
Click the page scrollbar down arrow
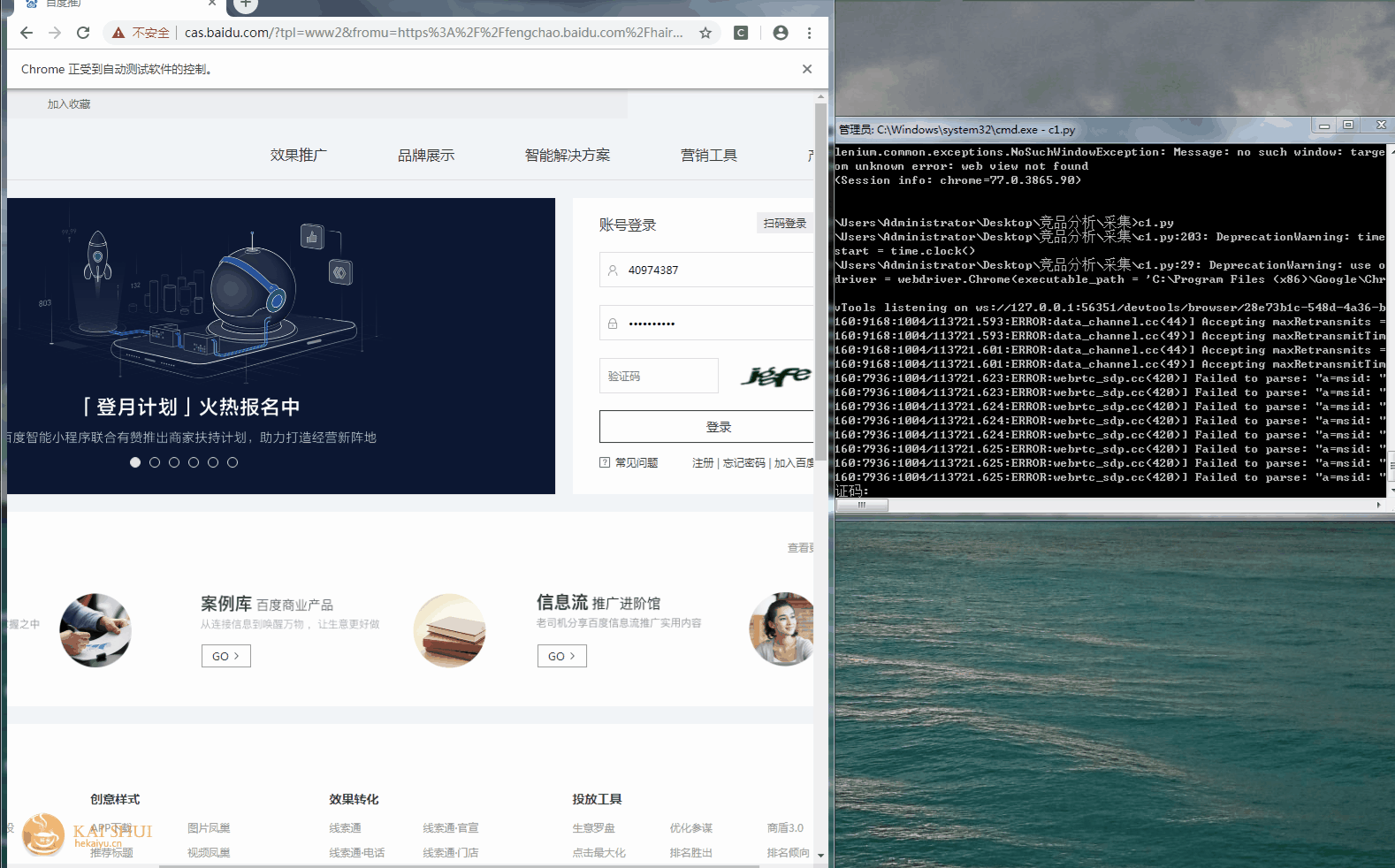[x=821, y=855]
